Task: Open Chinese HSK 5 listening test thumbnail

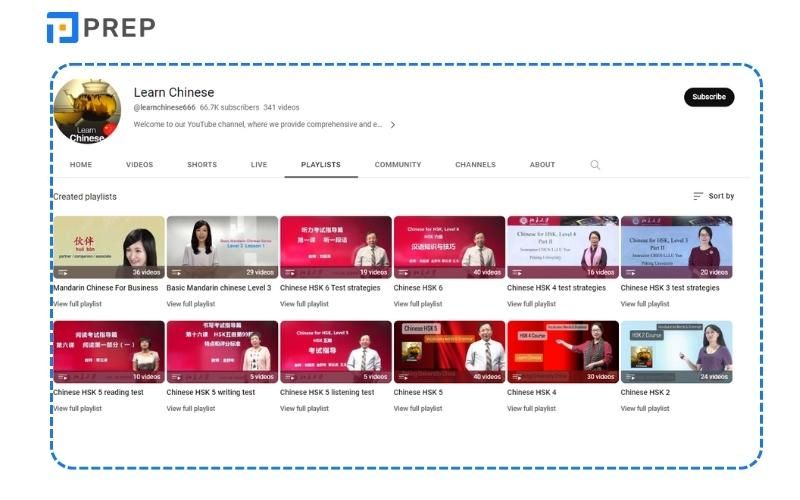Action: coord(336,352)
